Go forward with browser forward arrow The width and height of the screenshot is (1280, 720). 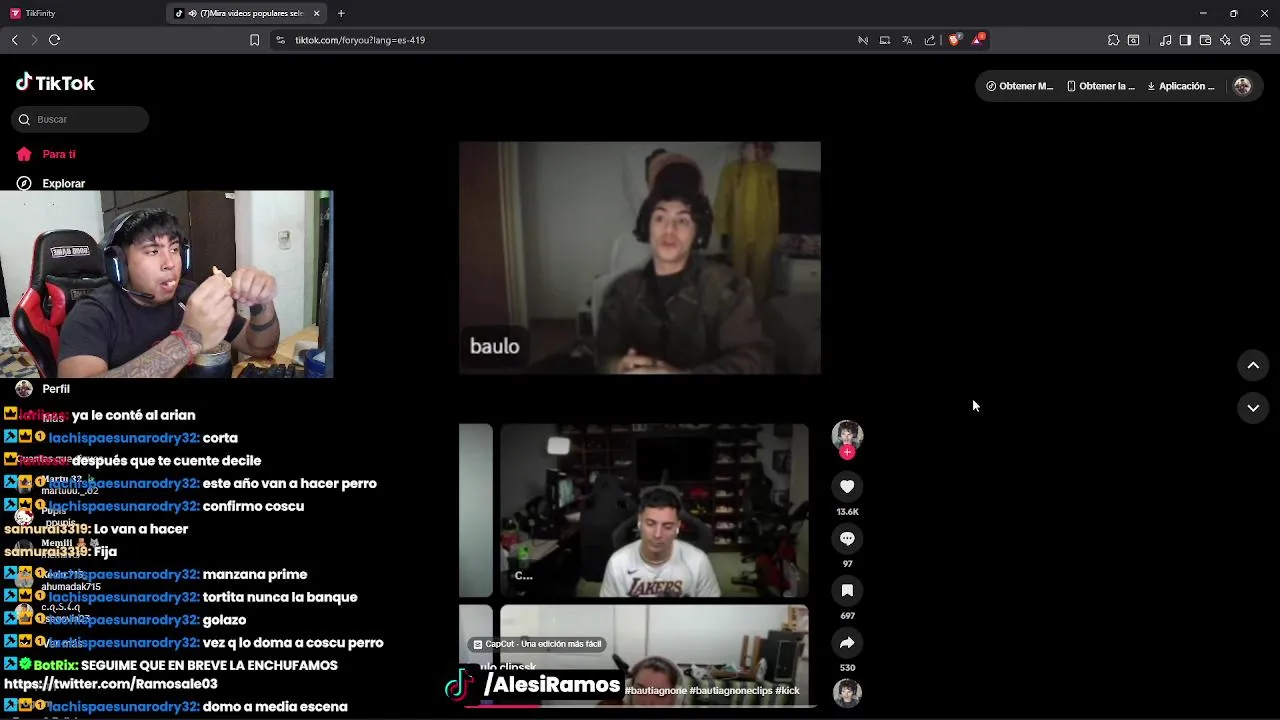point(34,40)
